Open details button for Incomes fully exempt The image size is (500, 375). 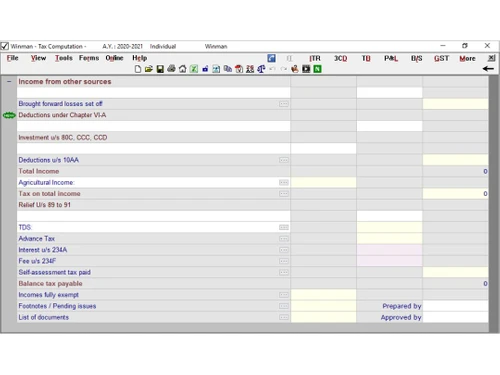pyautogui.click(x=284, y=295)
